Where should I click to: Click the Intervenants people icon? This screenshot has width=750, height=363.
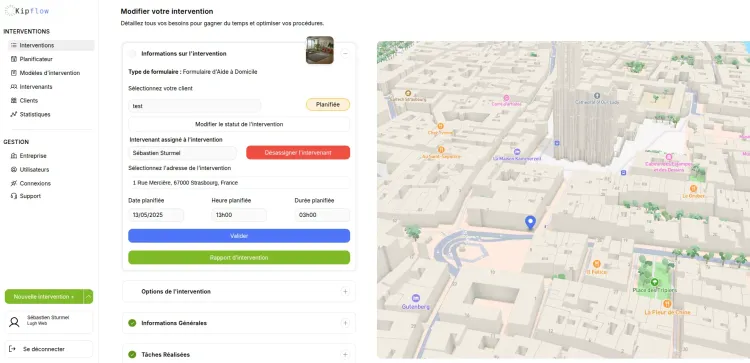[x=14, y=87]
